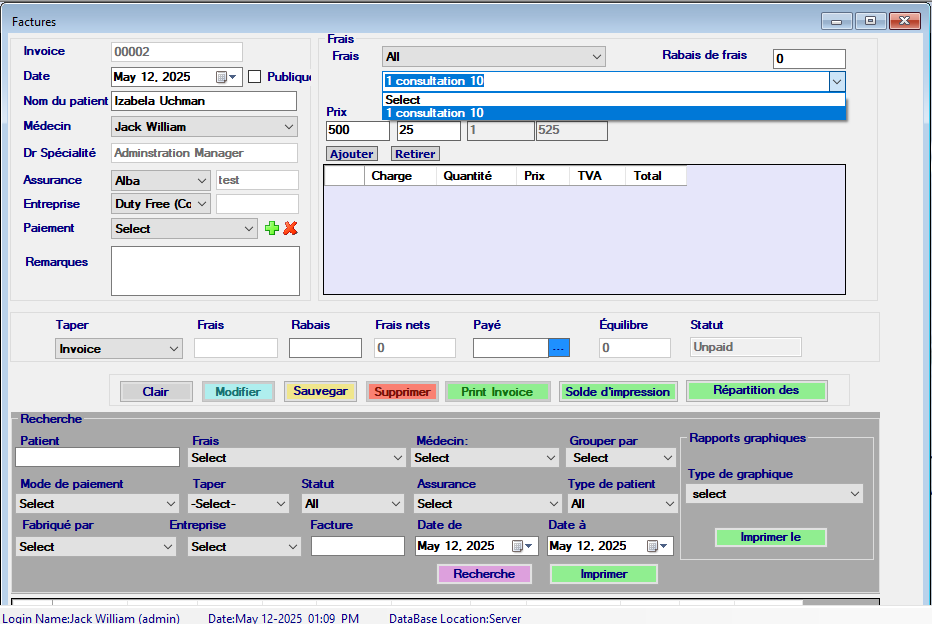This screenshot has width=932, height=624.
Task: Click the blue ellipsis button beside Payé
Action: coord(559,348)
